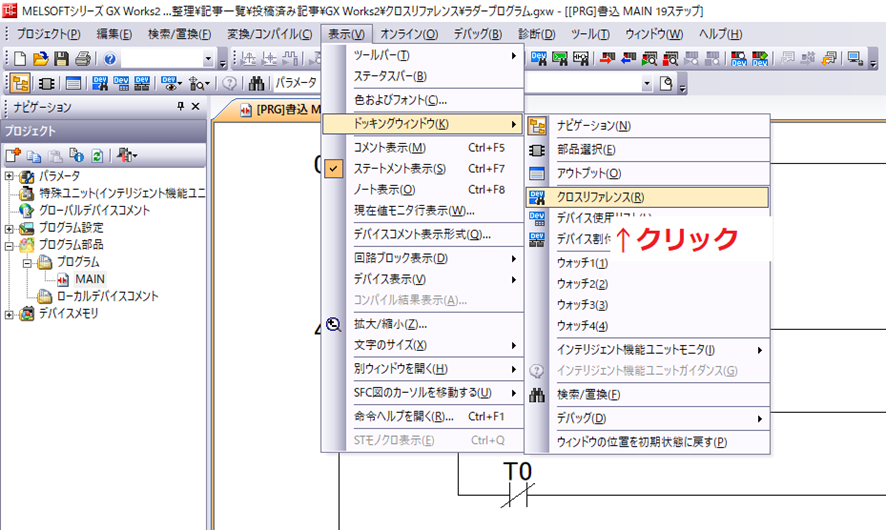Collapse the プログラム folder node
Screen dimensions: 886x530
point(27,263)
